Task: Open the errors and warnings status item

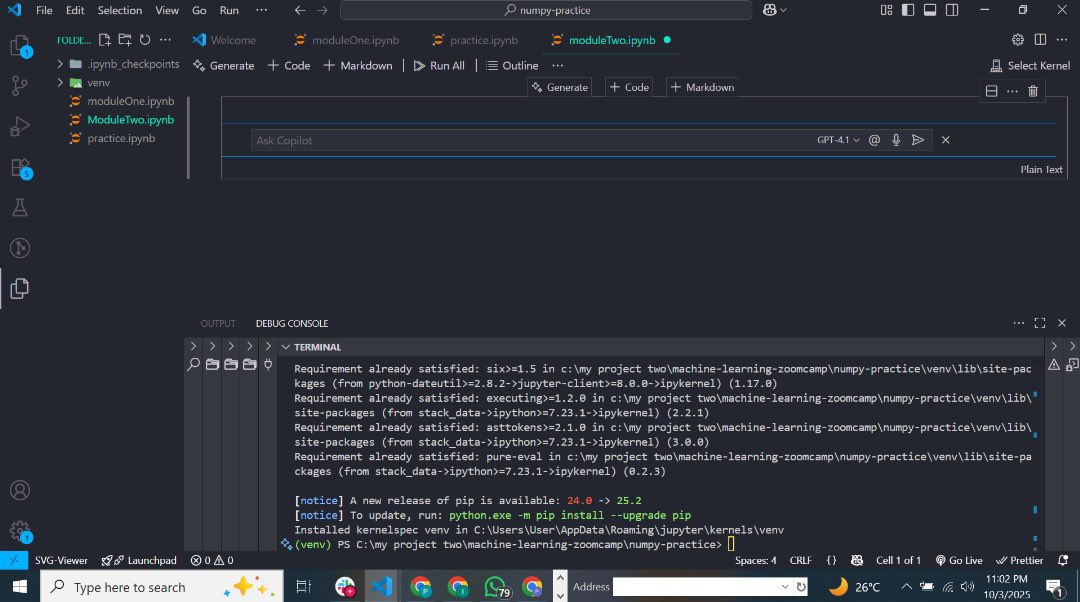Action: coord(212,561)
